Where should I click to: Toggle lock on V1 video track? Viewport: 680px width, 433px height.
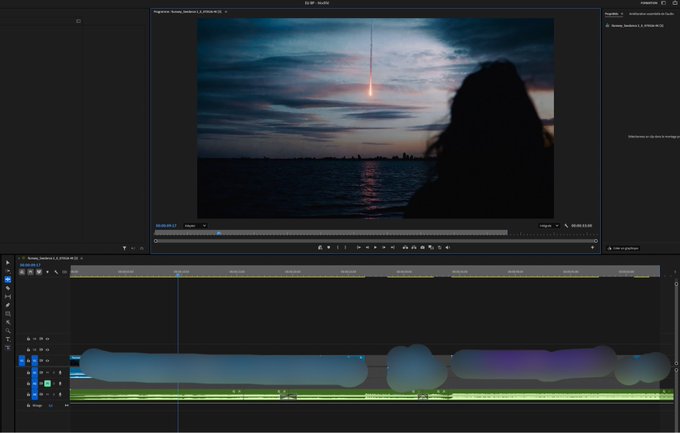point(28,361)
